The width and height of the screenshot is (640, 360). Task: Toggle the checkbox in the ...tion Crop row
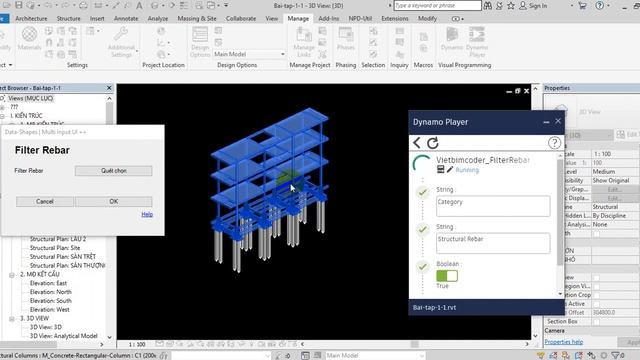[596, 295]
